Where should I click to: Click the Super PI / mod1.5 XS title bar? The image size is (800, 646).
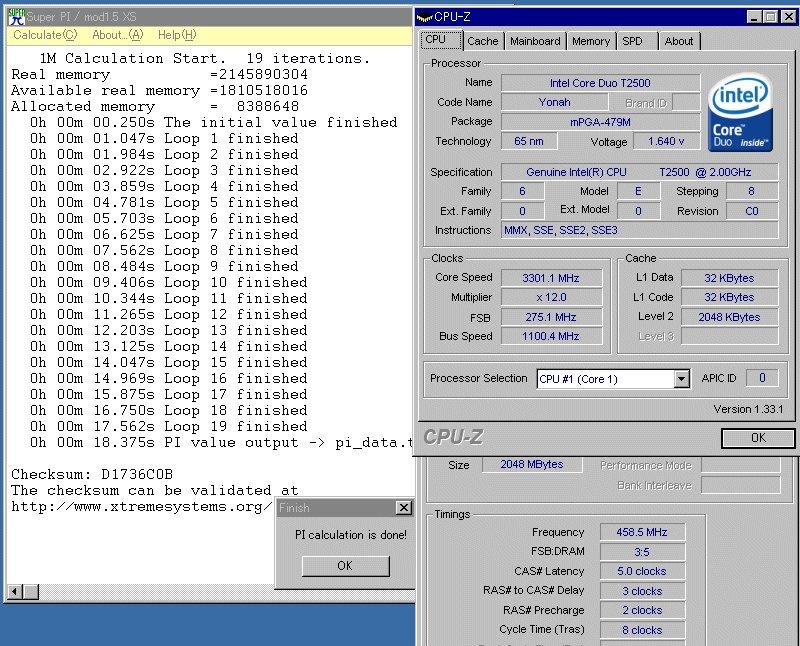209,17
